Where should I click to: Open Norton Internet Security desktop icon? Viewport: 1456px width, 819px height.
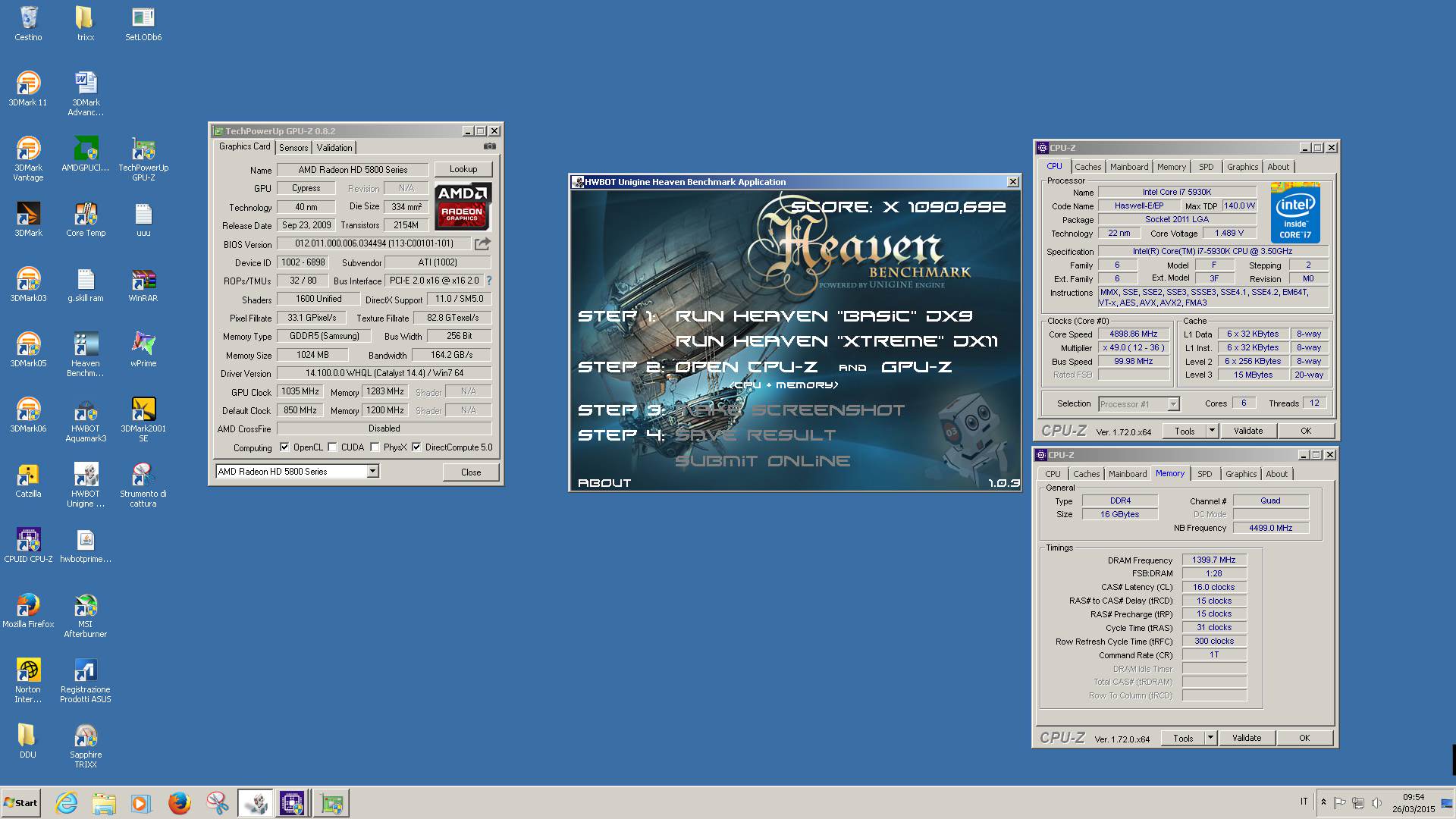coord(28,681)
